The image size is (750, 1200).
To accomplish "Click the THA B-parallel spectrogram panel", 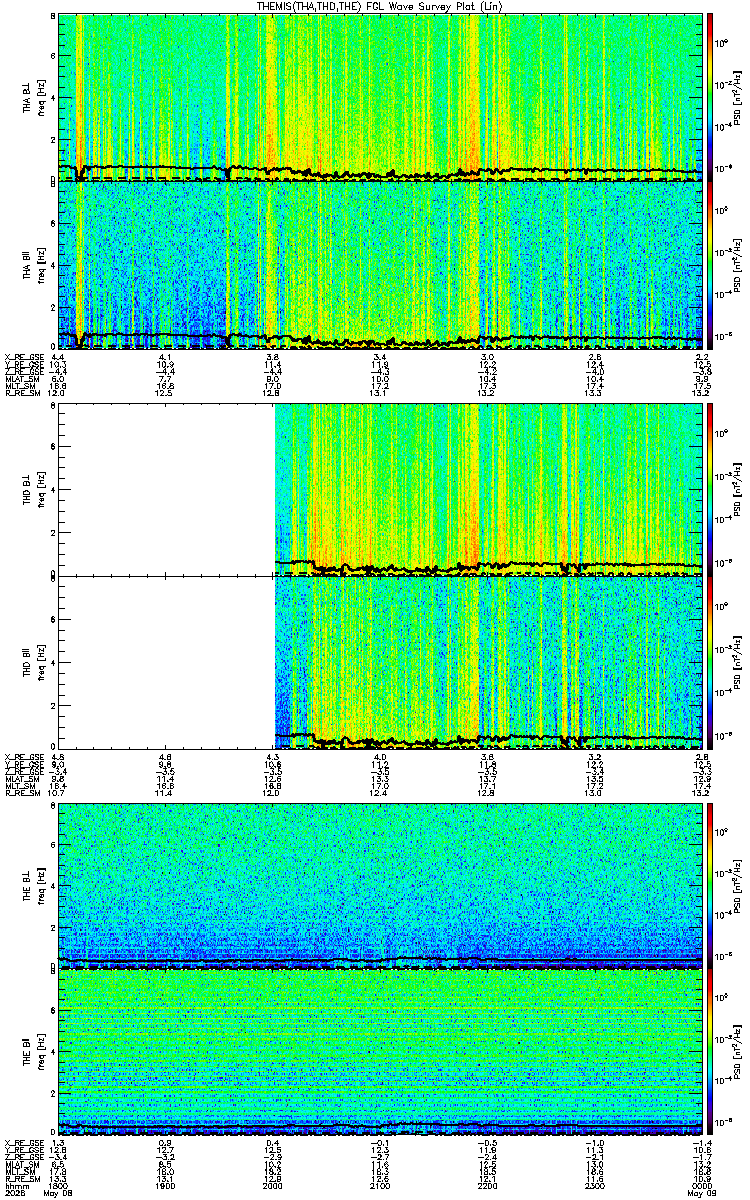I will pyautogui.click(x=380, y=264).
